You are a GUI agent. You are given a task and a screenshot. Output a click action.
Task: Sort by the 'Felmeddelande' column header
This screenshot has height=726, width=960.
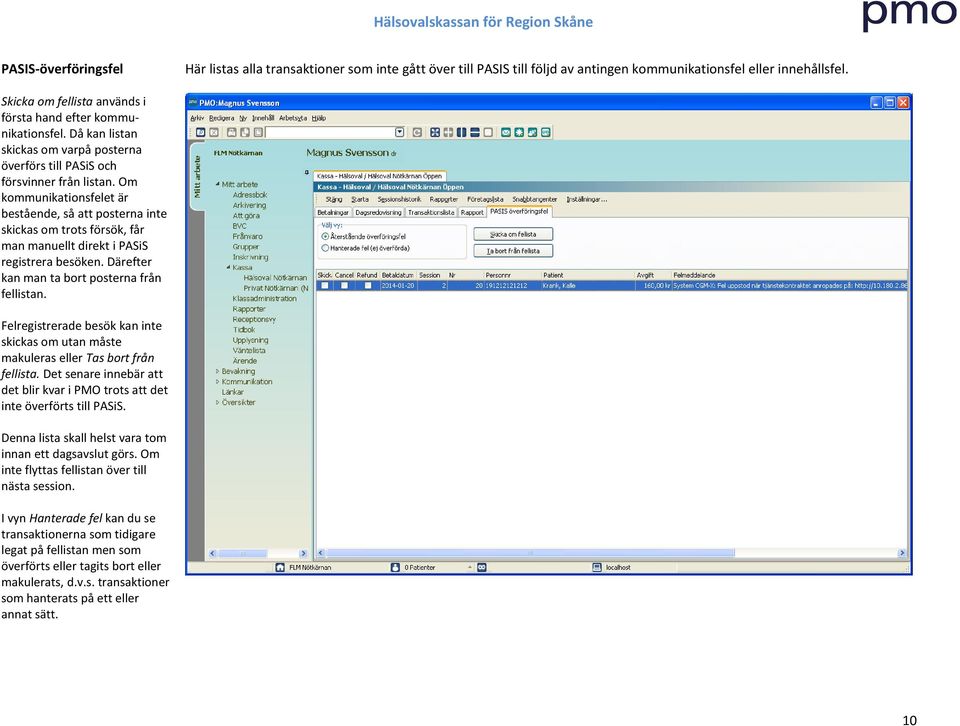pos(789,275)
